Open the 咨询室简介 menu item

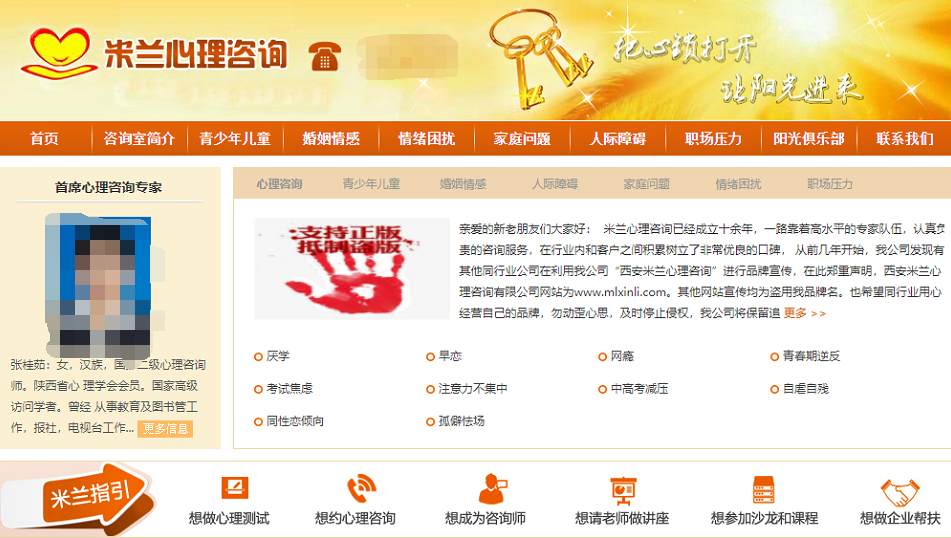139,138
